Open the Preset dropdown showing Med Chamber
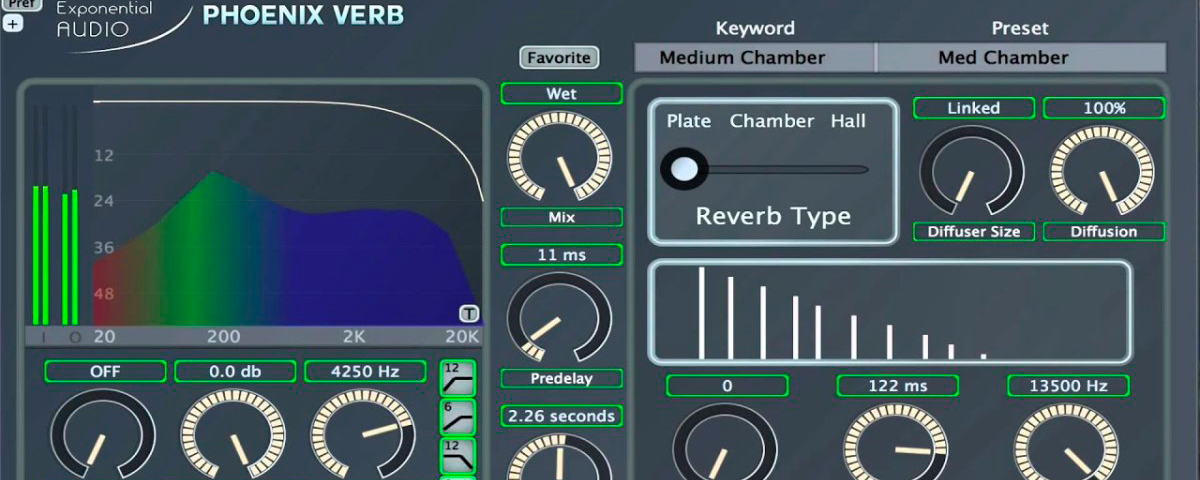 (x=1021, y=57)
